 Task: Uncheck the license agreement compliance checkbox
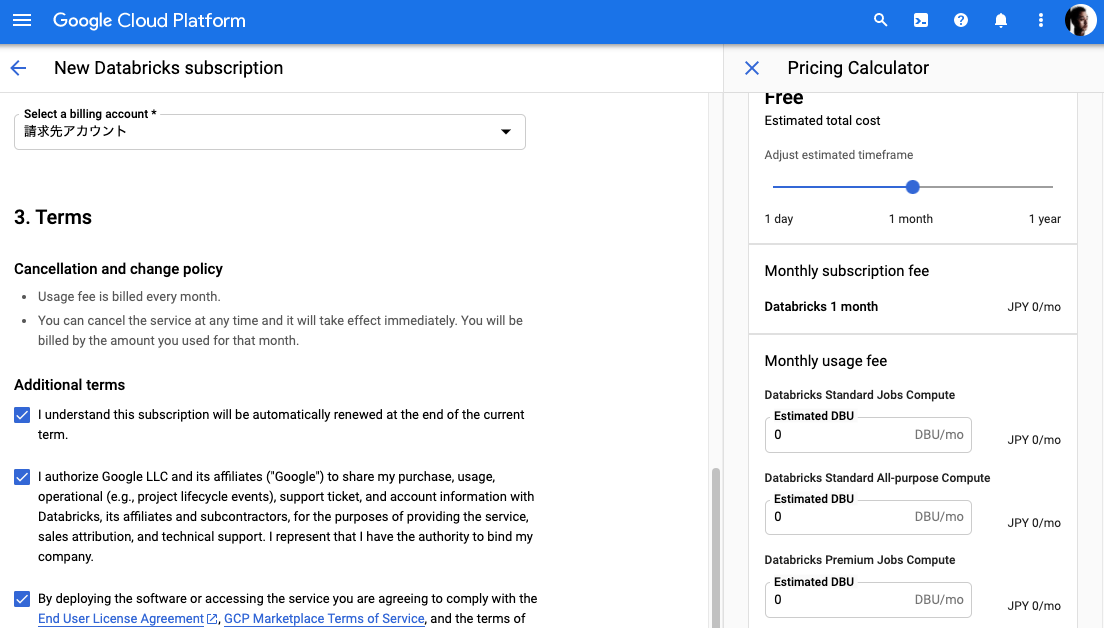click(22, 599)
